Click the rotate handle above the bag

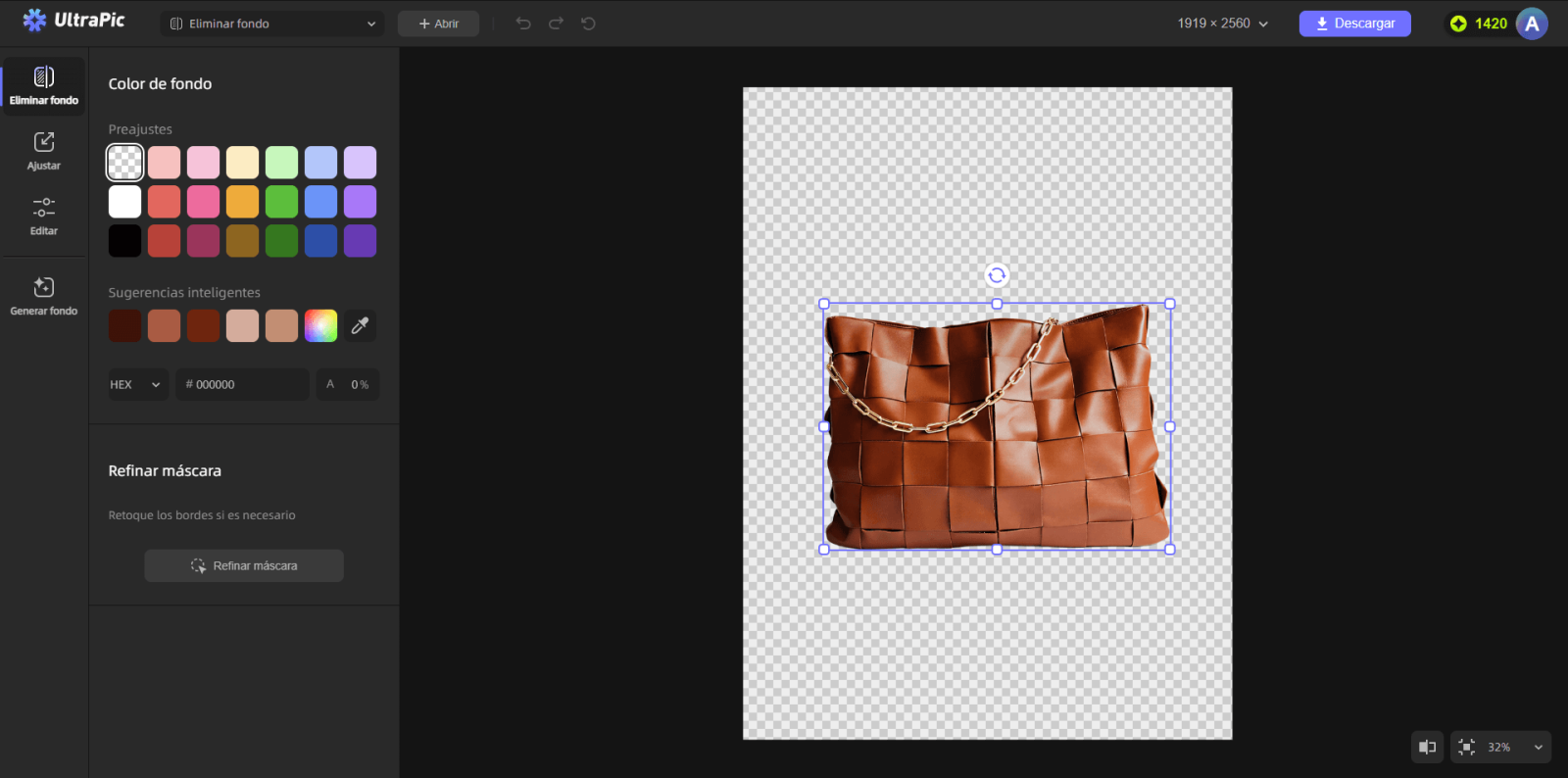coord(997,275)
